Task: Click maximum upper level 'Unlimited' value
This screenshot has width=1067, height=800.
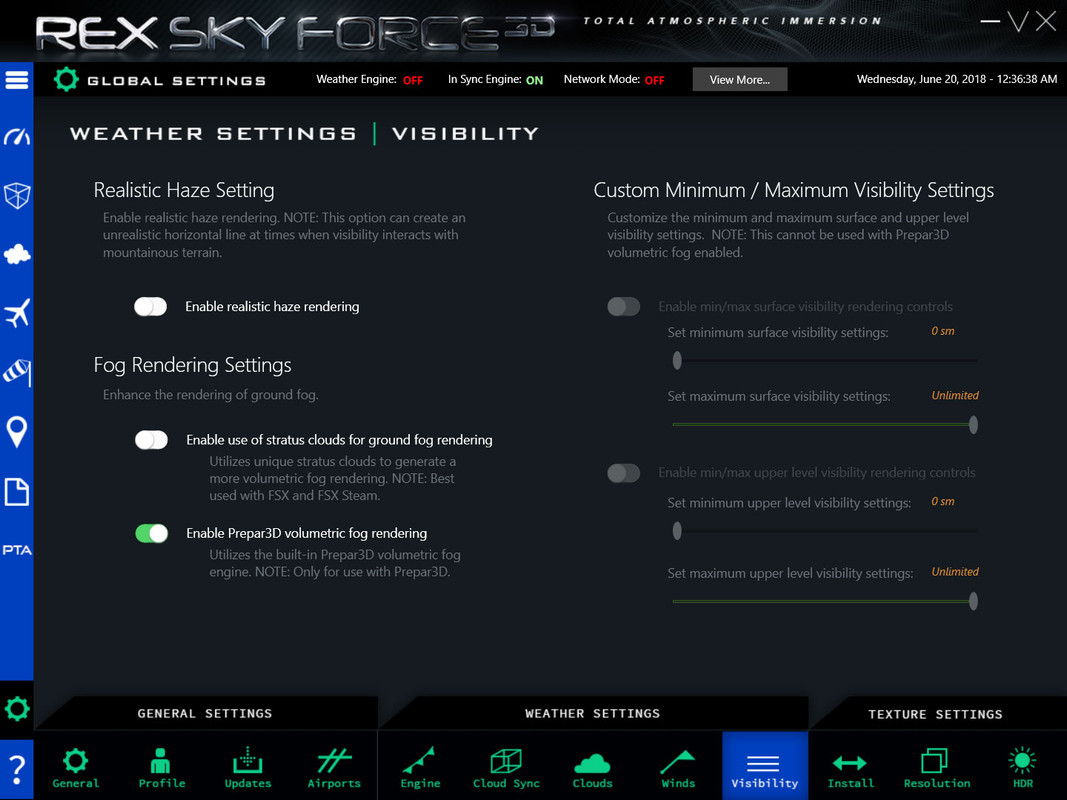Action: [955, 571]
